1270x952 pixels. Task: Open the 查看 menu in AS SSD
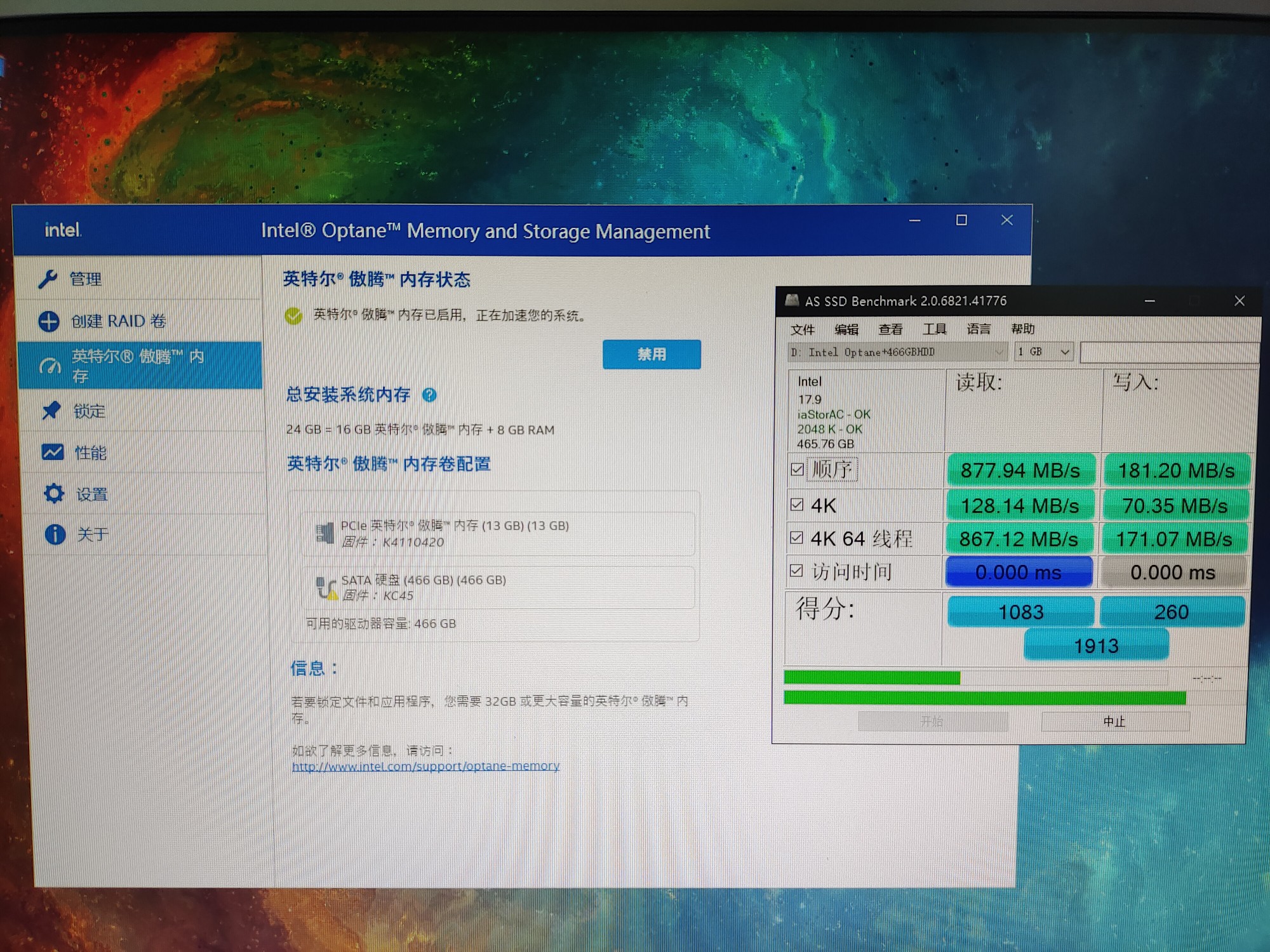(890, 329)
